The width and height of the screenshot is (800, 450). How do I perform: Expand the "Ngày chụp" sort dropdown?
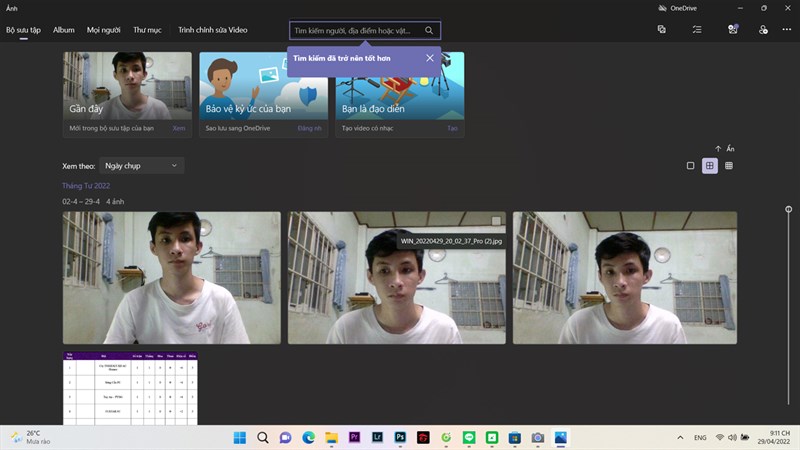[142, 166]
